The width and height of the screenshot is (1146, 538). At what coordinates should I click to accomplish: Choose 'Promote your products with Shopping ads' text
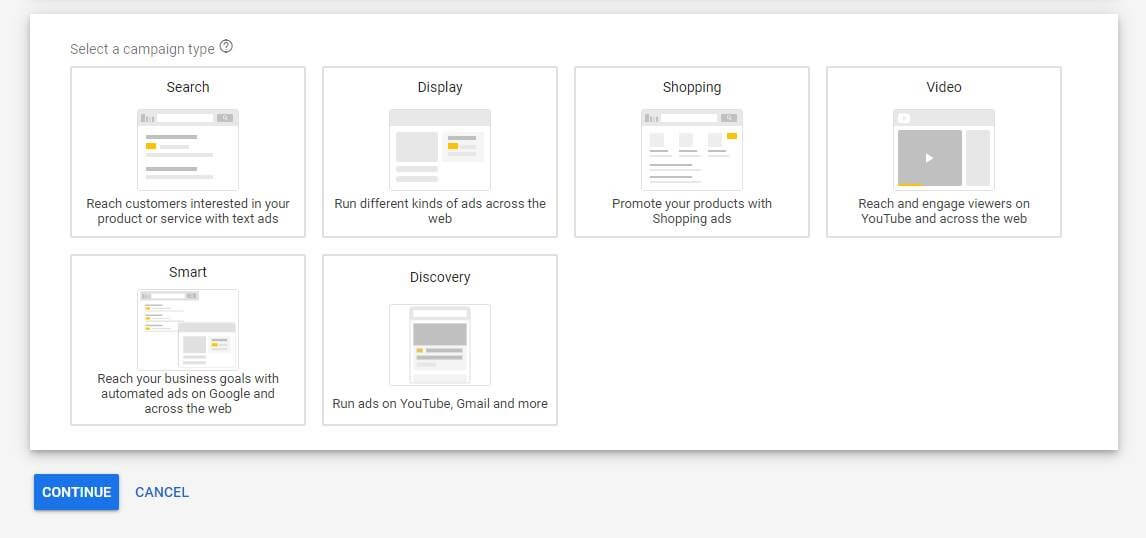pyautogui.click(x=692, y=211)
